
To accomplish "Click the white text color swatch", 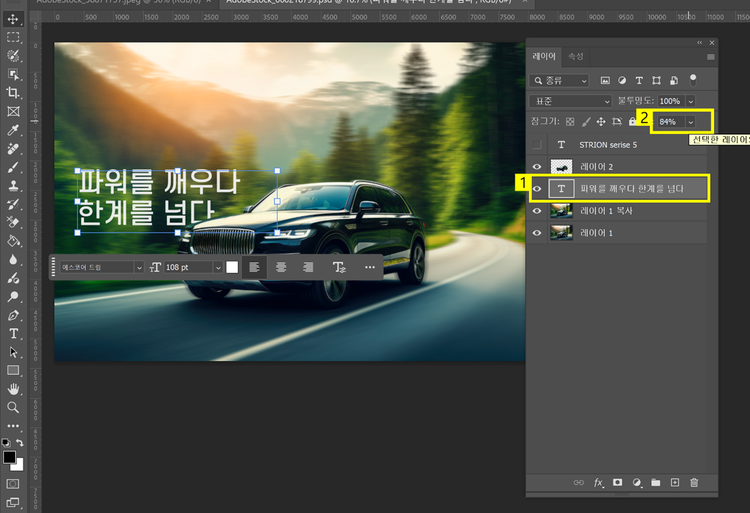I will [232, 267].
